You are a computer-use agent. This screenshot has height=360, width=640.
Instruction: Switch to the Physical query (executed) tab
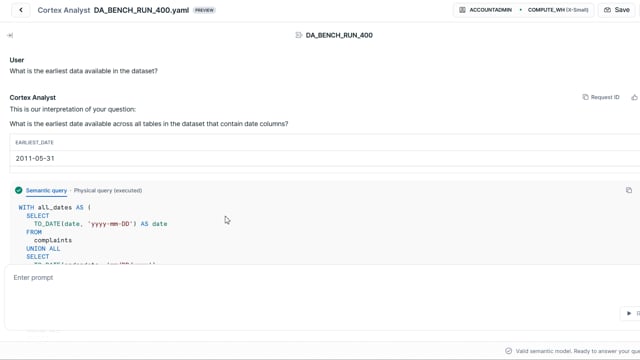[108, 190]
